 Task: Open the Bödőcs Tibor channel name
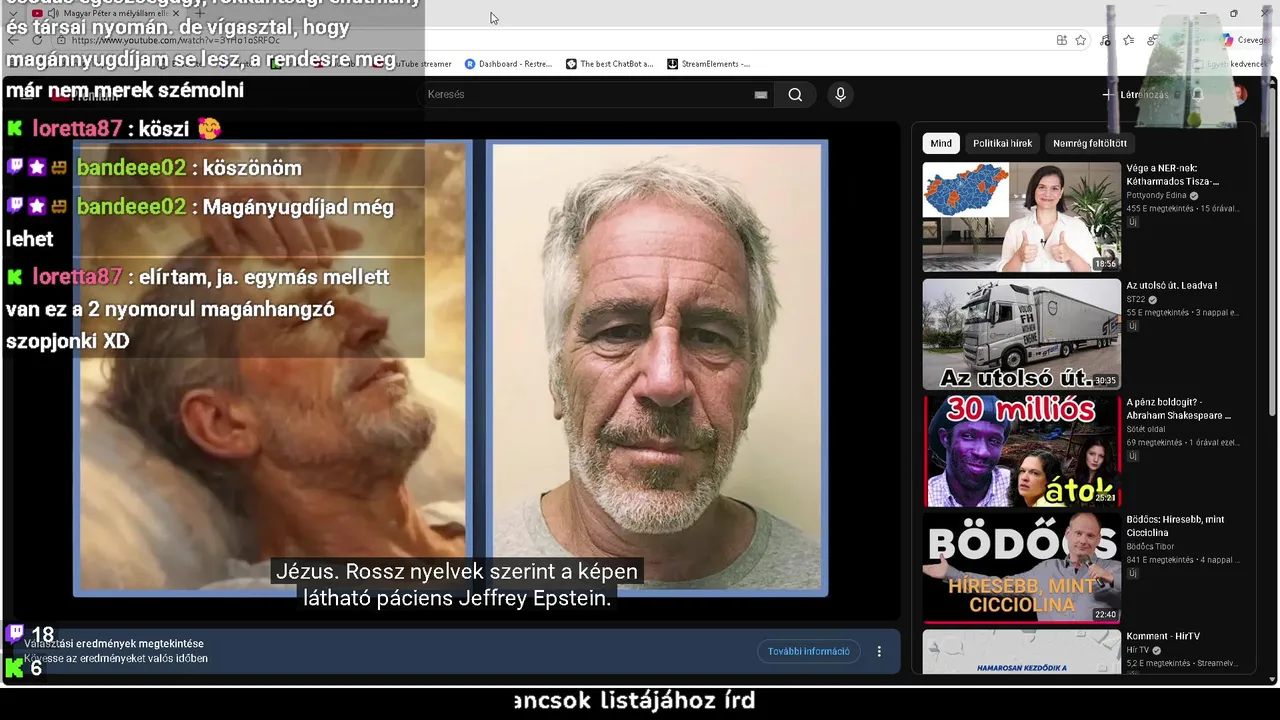click(x=1153, y=547)
